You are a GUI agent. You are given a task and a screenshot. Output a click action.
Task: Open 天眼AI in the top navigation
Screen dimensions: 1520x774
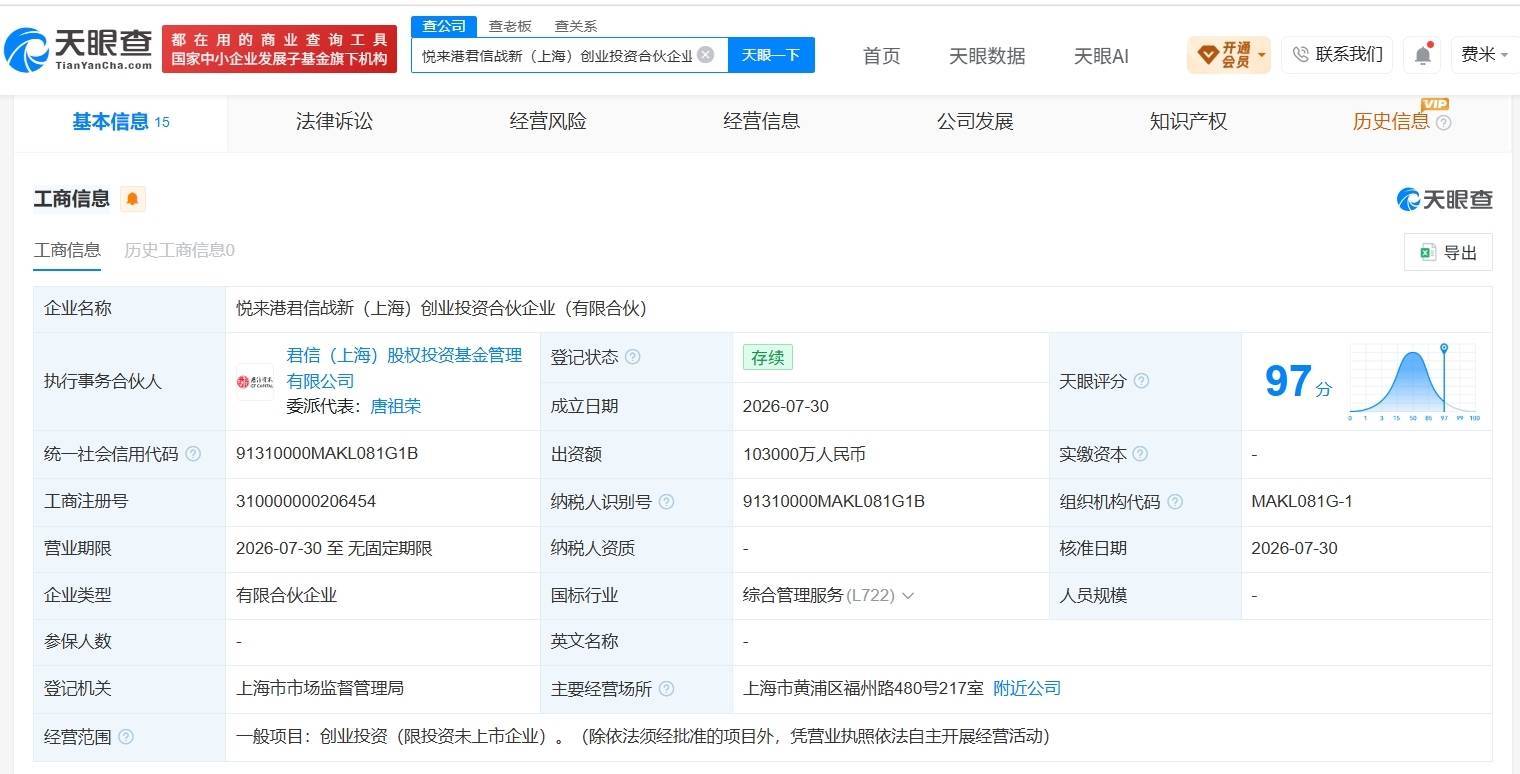(x=1101, y=56)
